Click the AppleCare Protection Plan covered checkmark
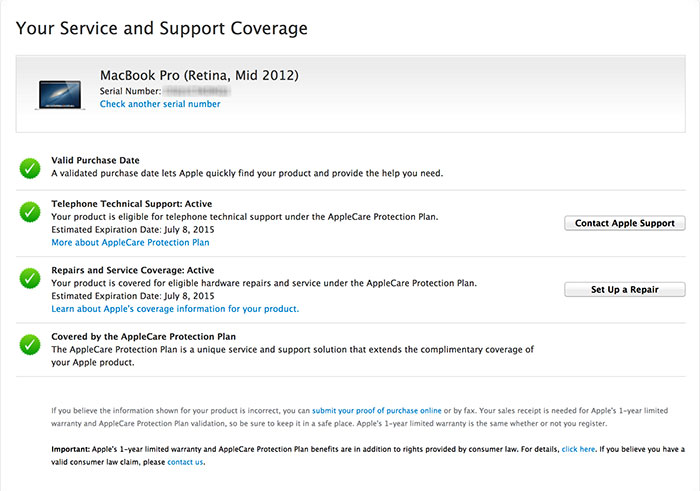This screenshot has width=700, height=491. pos(30,345)
